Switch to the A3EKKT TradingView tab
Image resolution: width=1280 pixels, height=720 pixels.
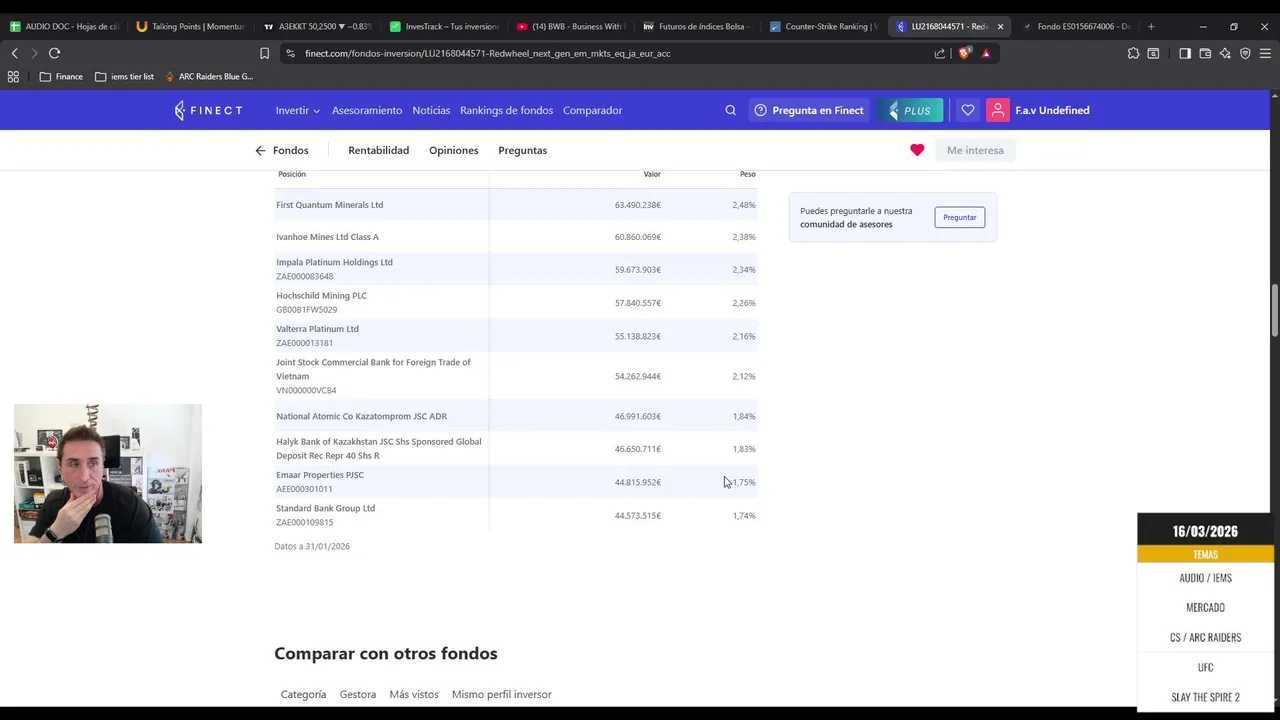(x=317, y=26)
